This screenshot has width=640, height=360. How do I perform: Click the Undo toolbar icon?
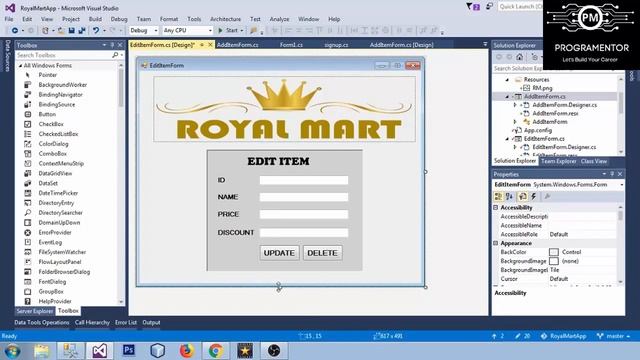(96, 31)
